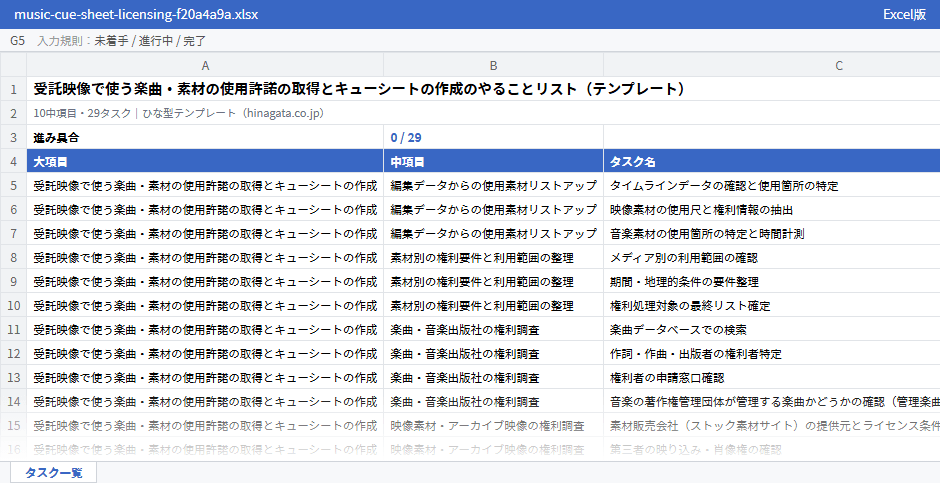Click cell 'メディア別の利用範囲の確認'
Image resolution: width=940 pixels, height=483 pixels.
(x=772, y=257)
